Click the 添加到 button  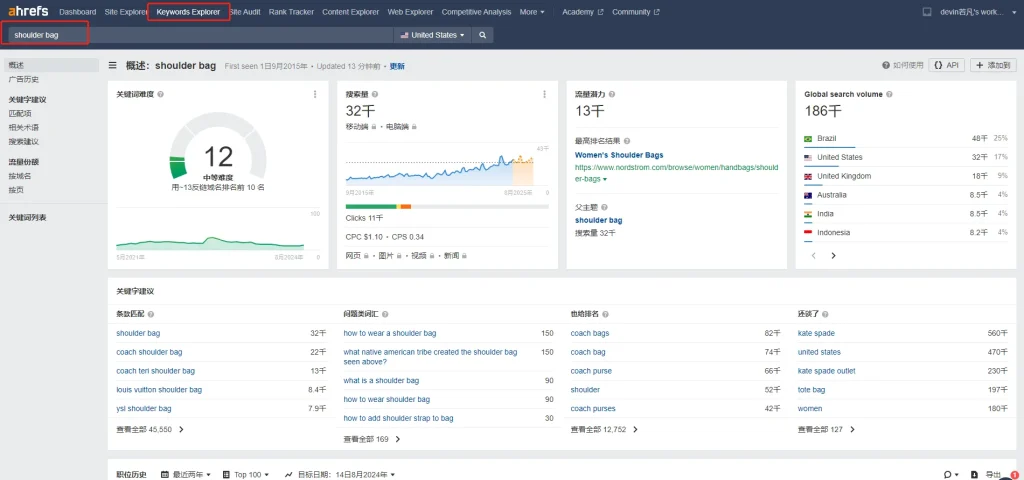993,65
